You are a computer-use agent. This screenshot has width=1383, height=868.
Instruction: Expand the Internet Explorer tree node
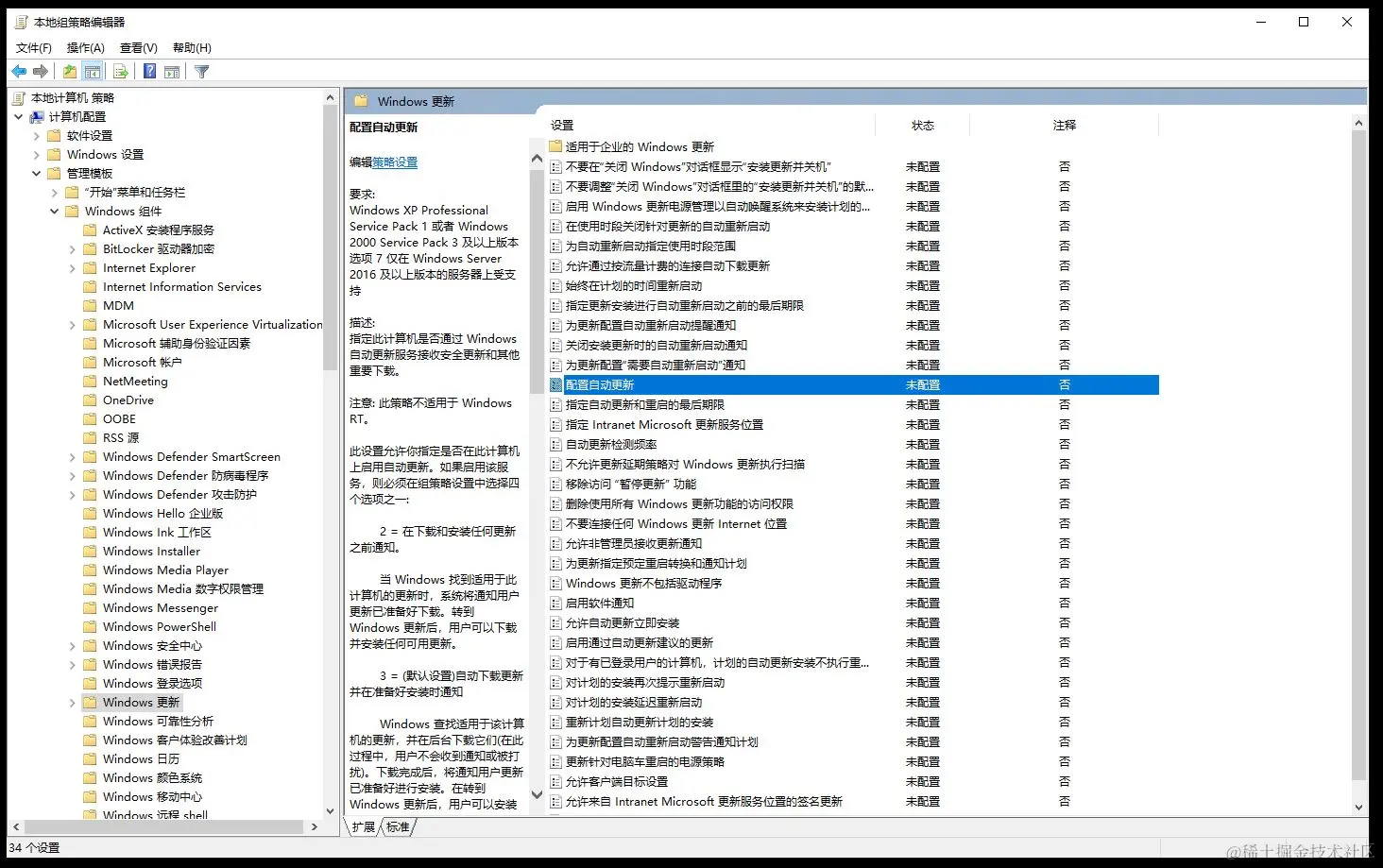tap(73, 268)
